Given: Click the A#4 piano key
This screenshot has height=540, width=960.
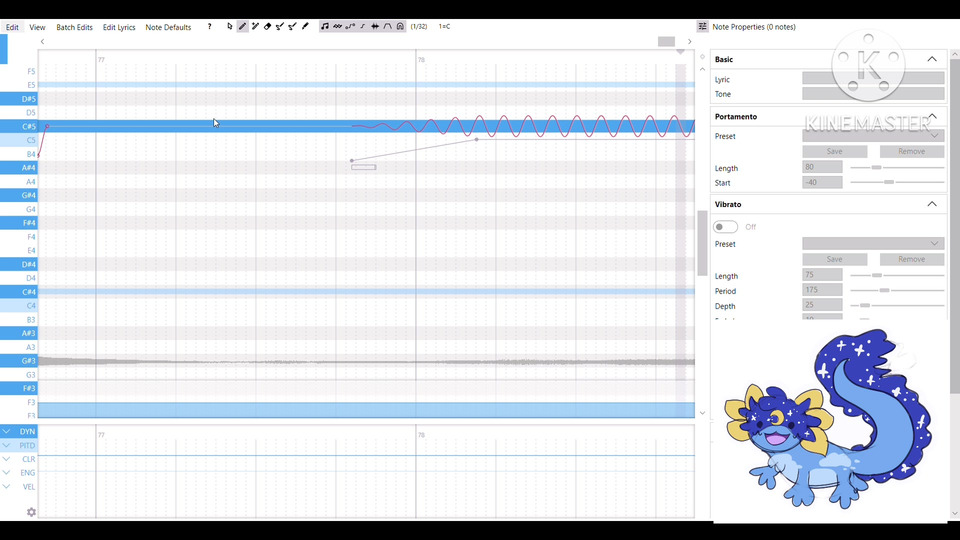Looking at the screenshot, I should tap(19, 168).
